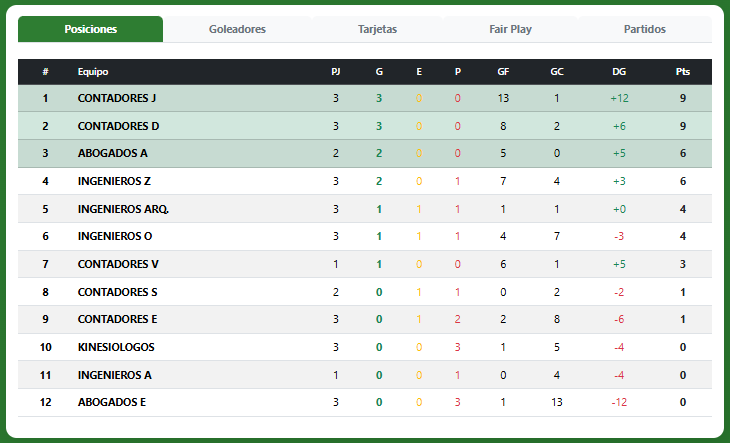Click the CONTADORES V team name
This screenshot has width=730, height=443.
118,264
